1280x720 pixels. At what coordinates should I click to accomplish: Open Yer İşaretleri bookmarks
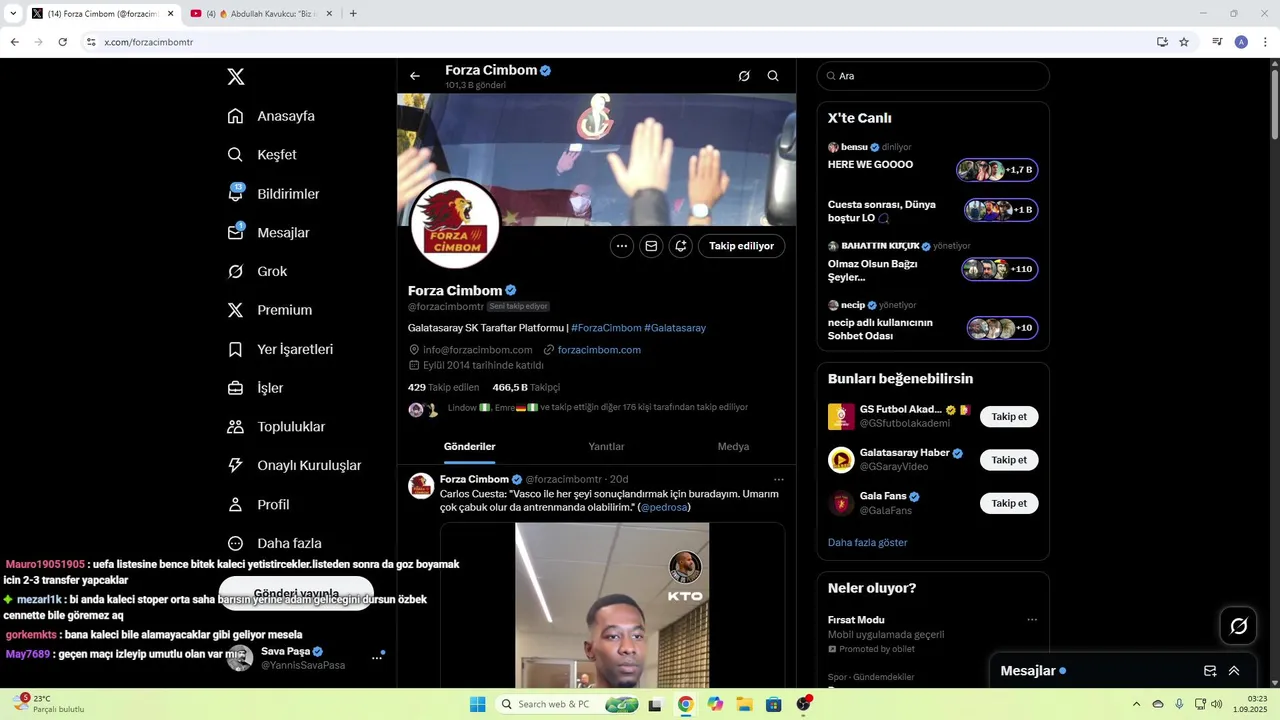tap(280, 349)
